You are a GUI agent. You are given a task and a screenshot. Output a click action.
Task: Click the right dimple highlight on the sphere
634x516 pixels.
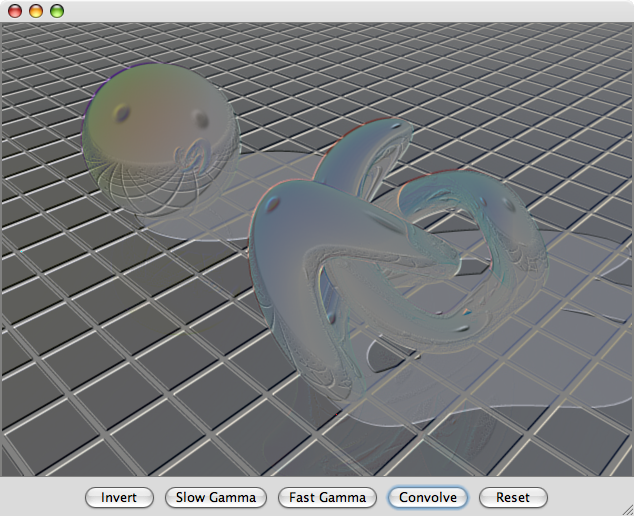[x=200, y=121]
